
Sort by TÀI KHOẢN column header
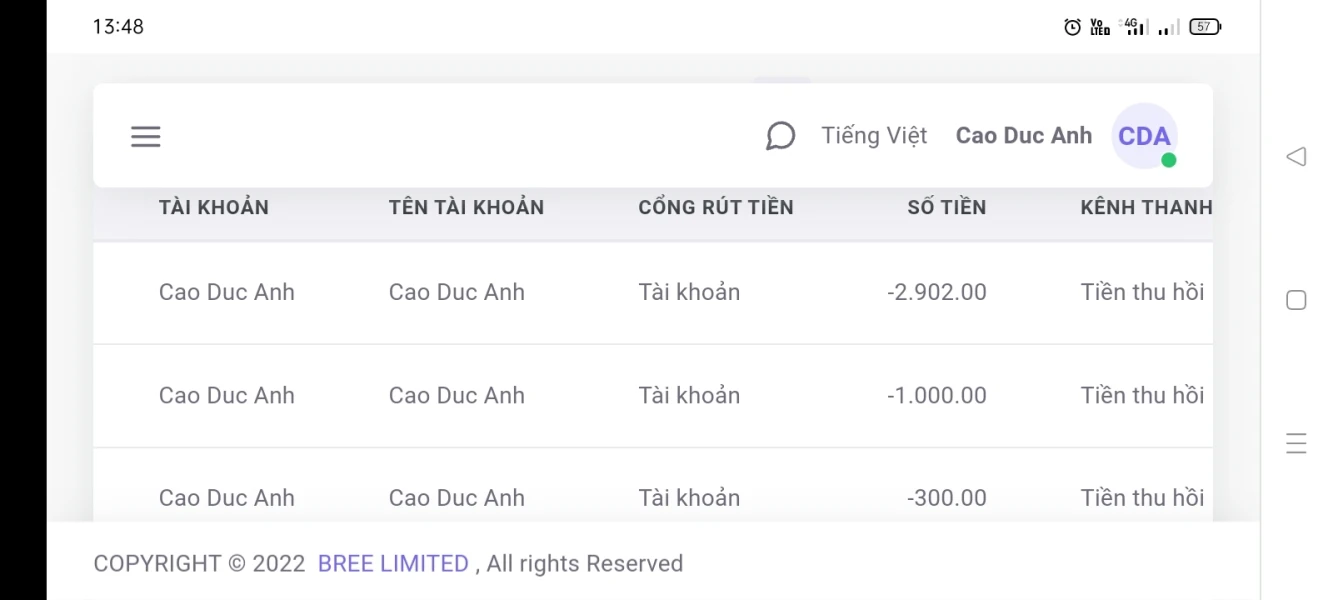pos(214,208)
